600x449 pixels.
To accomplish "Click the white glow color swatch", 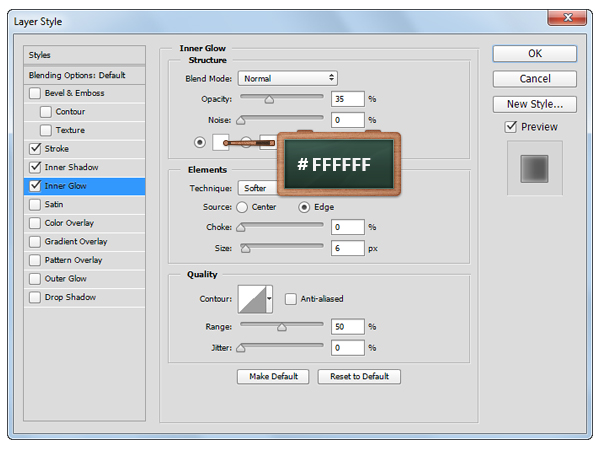I will 217,142.
